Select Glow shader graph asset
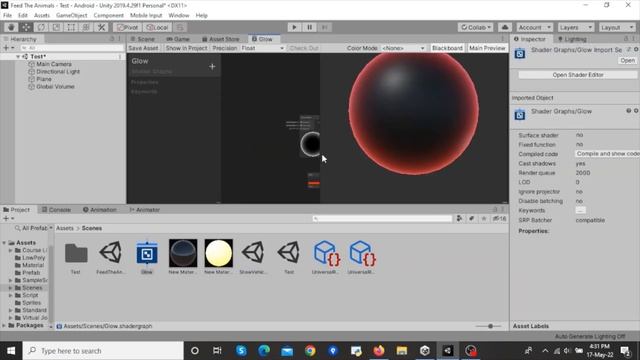The height and width of the screenshot is (360, 640). 147,257
